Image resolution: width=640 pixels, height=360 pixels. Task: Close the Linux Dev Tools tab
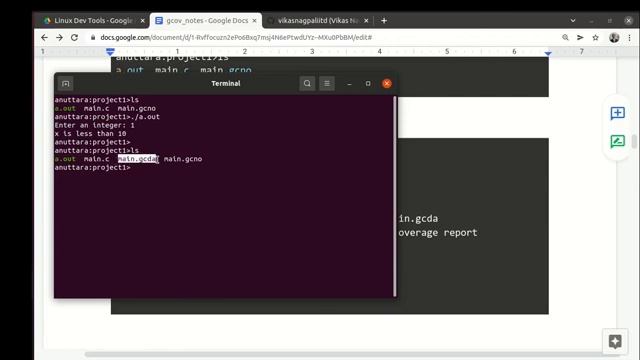(x=142, y=20)
